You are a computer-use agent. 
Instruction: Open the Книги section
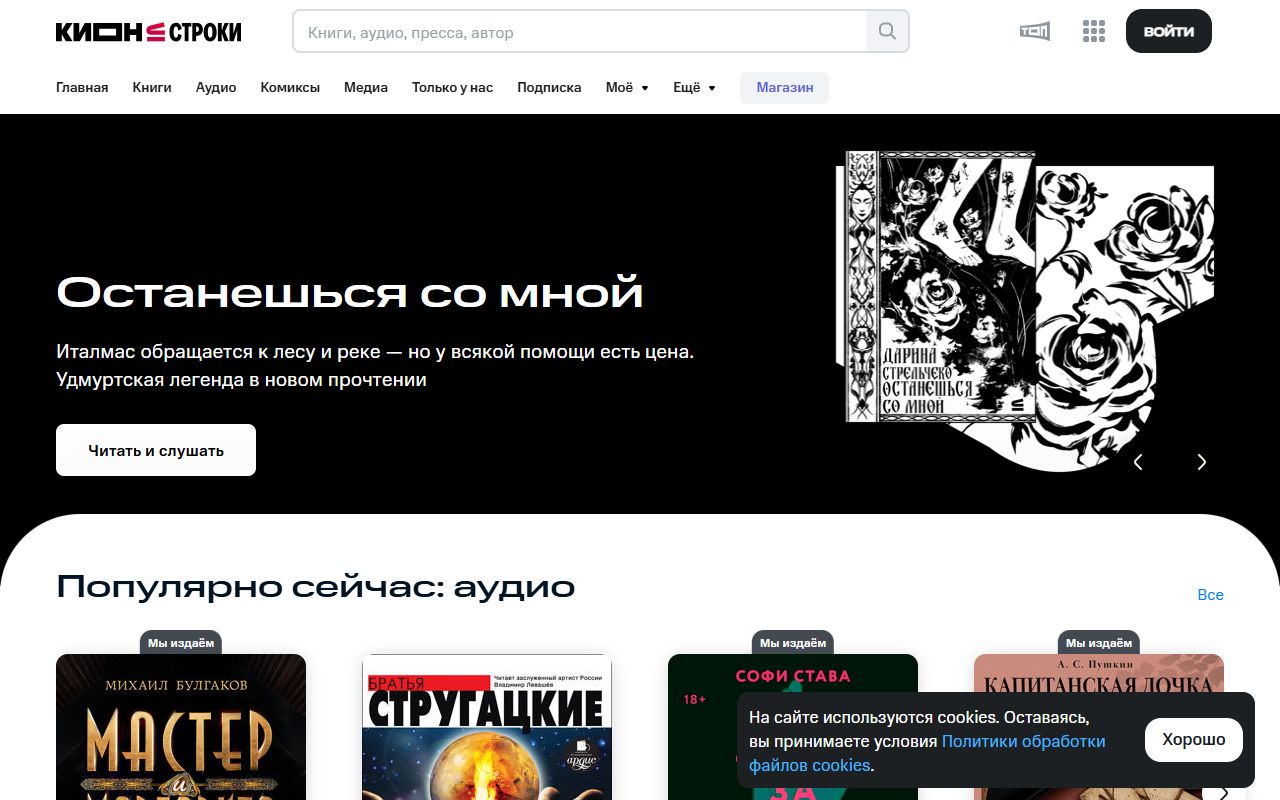152,87
